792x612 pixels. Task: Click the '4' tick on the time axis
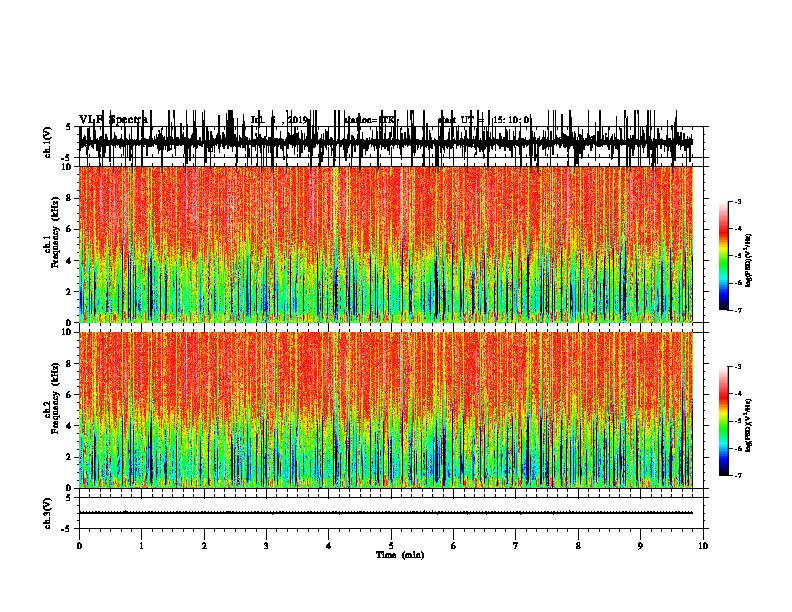pyautogui.click(x=329, y=546)
